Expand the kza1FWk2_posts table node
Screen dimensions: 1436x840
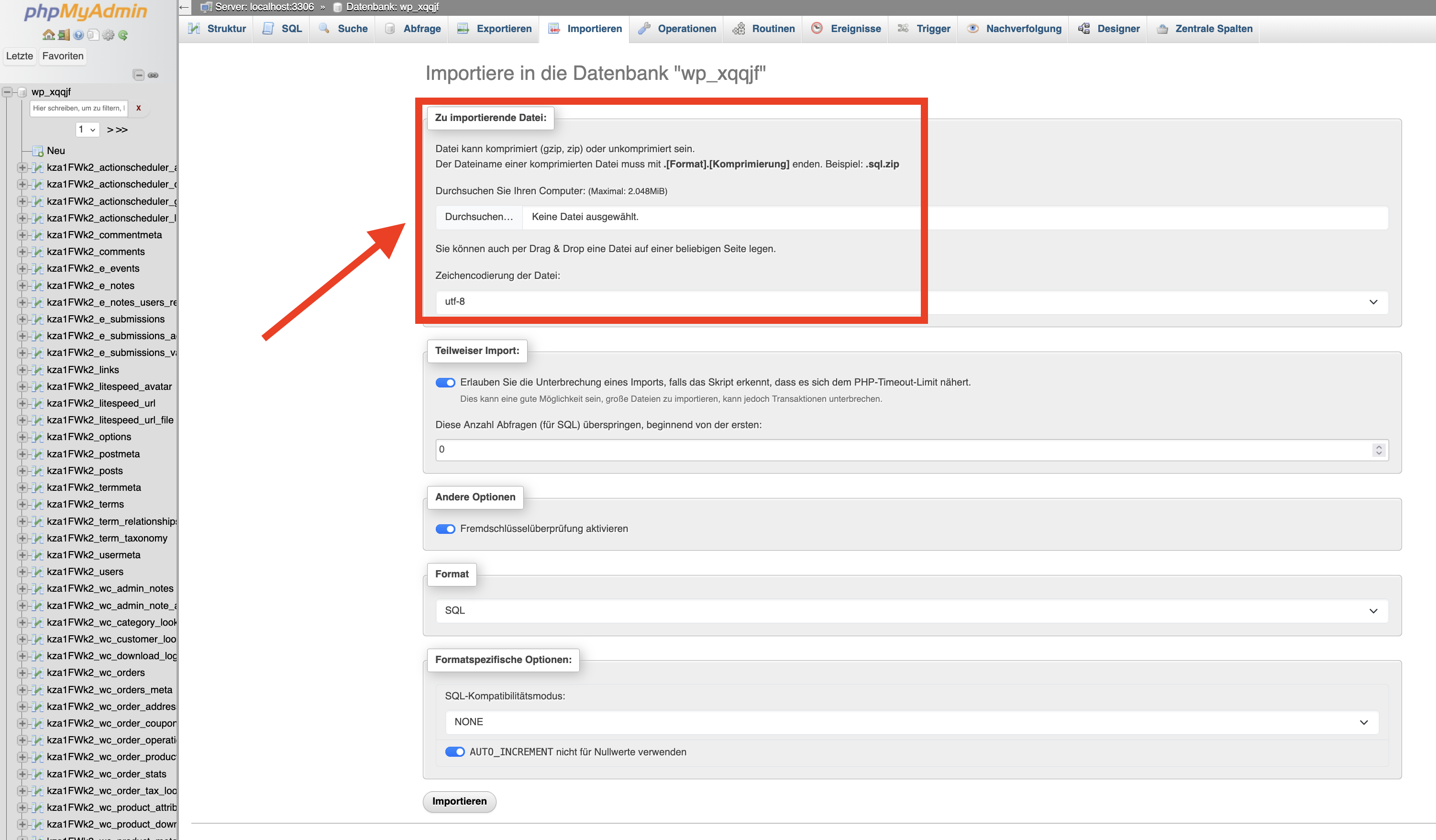pyautogui.click(x=22, y=471)
